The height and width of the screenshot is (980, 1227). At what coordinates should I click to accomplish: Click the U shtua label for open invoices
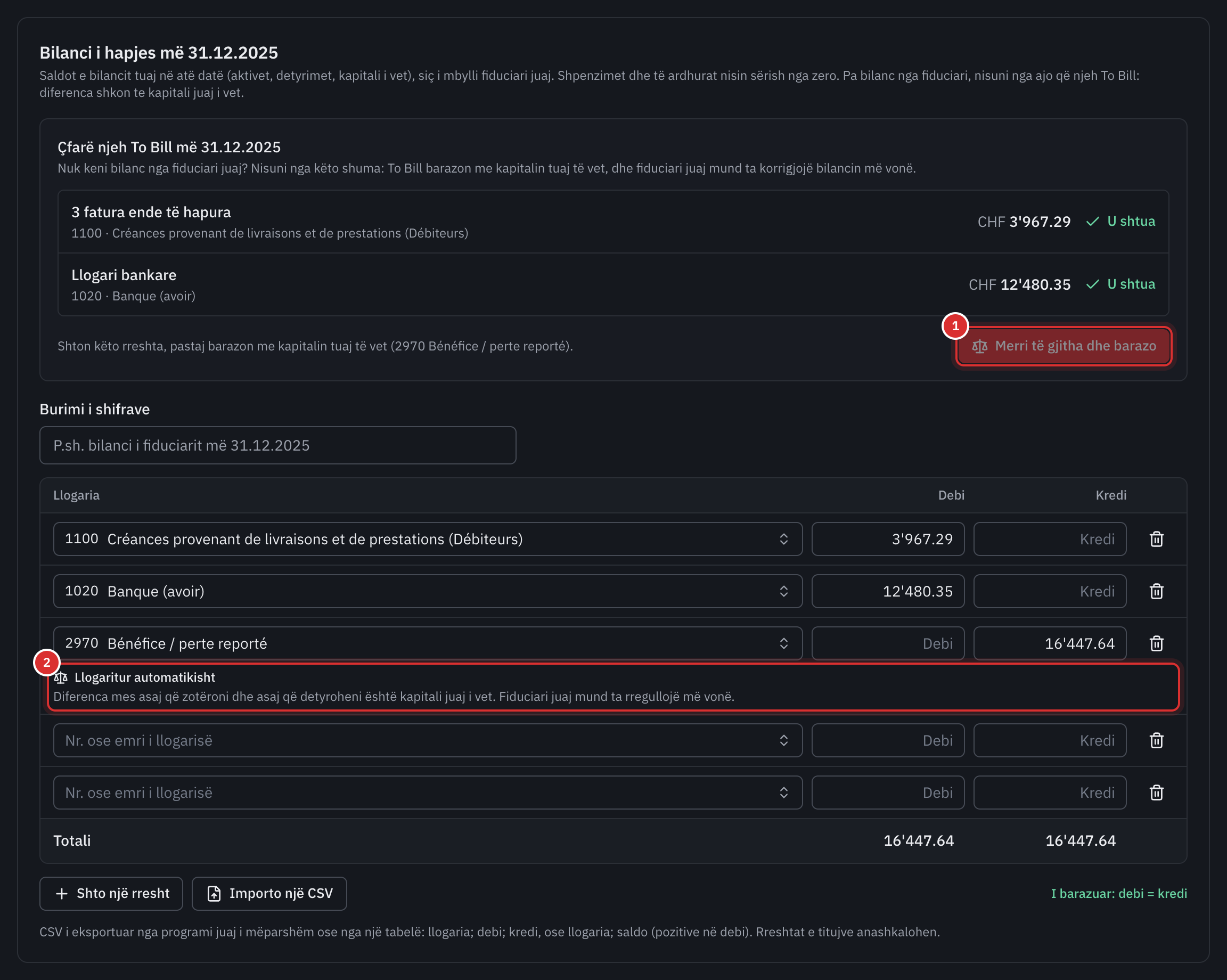pos(1131,222)
